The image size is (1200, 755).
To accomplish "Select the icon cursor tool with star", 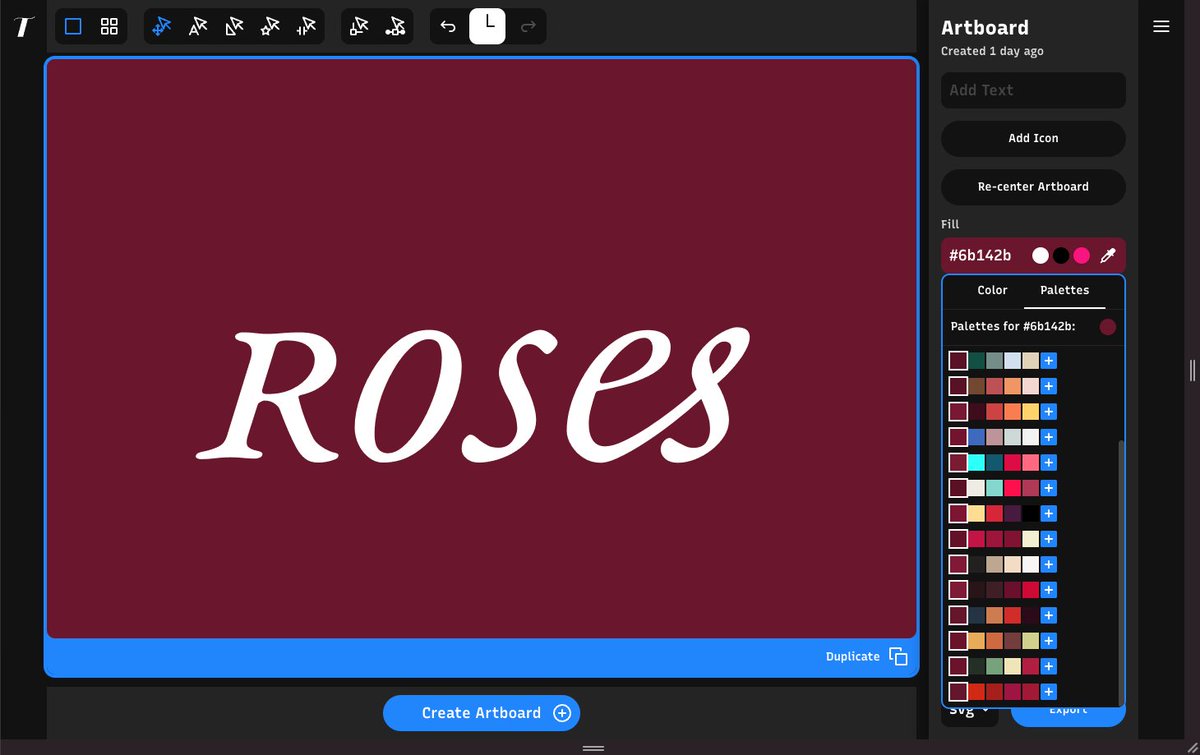I will pos(270,27).
